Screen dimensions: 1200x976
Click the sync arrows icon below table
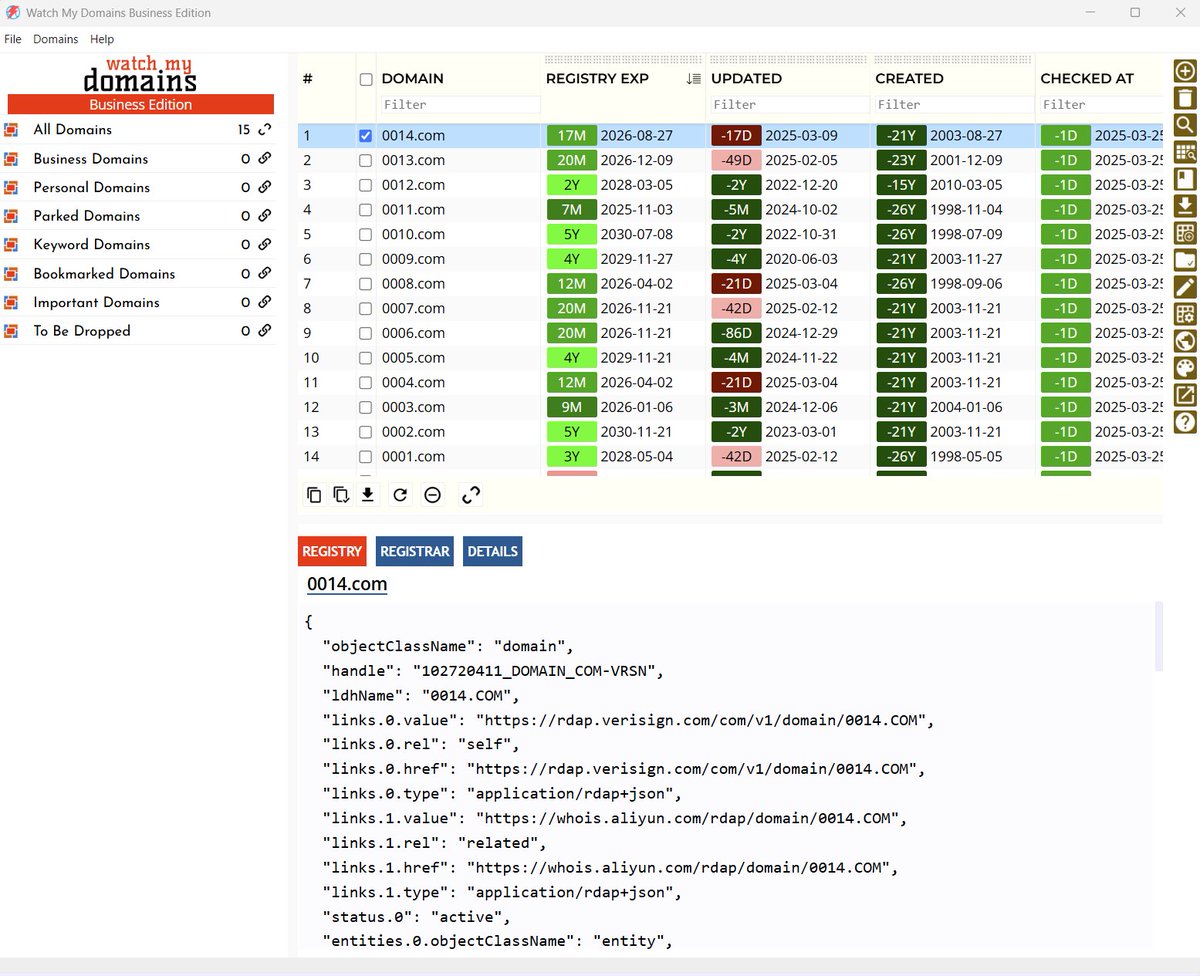[x=471, y=494]
